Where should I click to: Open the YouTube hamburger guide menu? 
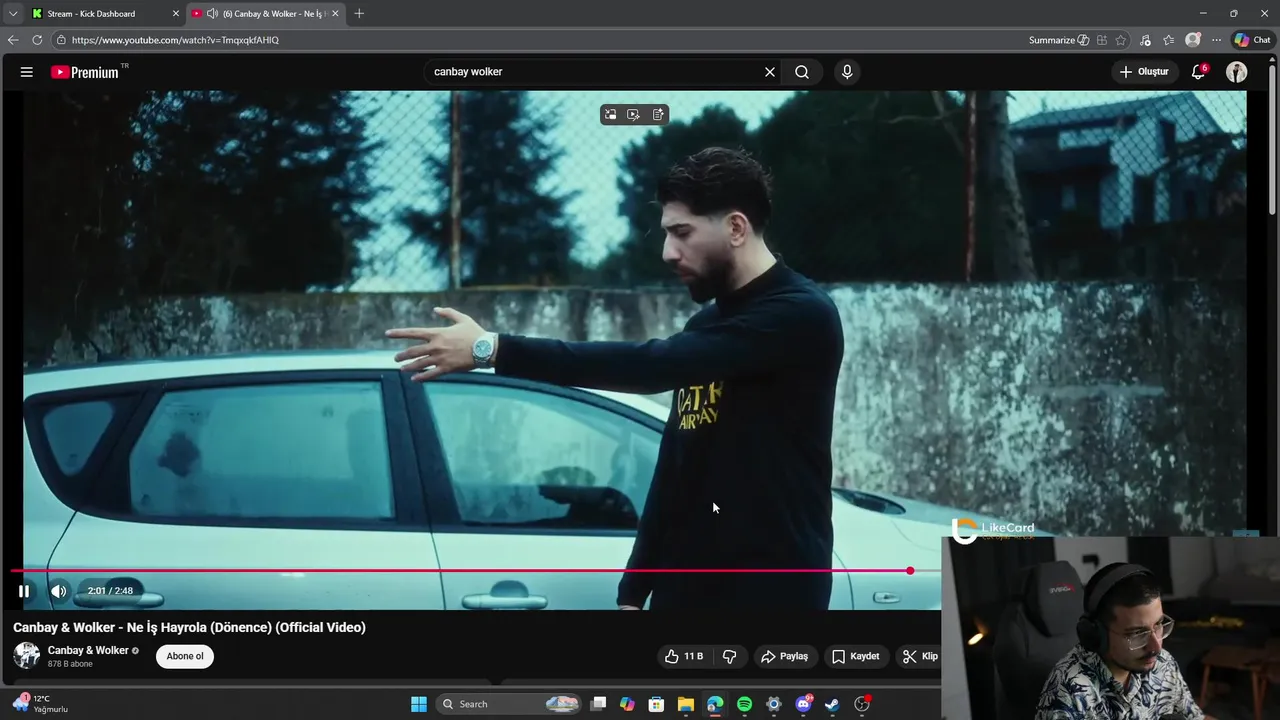[27, 72]
